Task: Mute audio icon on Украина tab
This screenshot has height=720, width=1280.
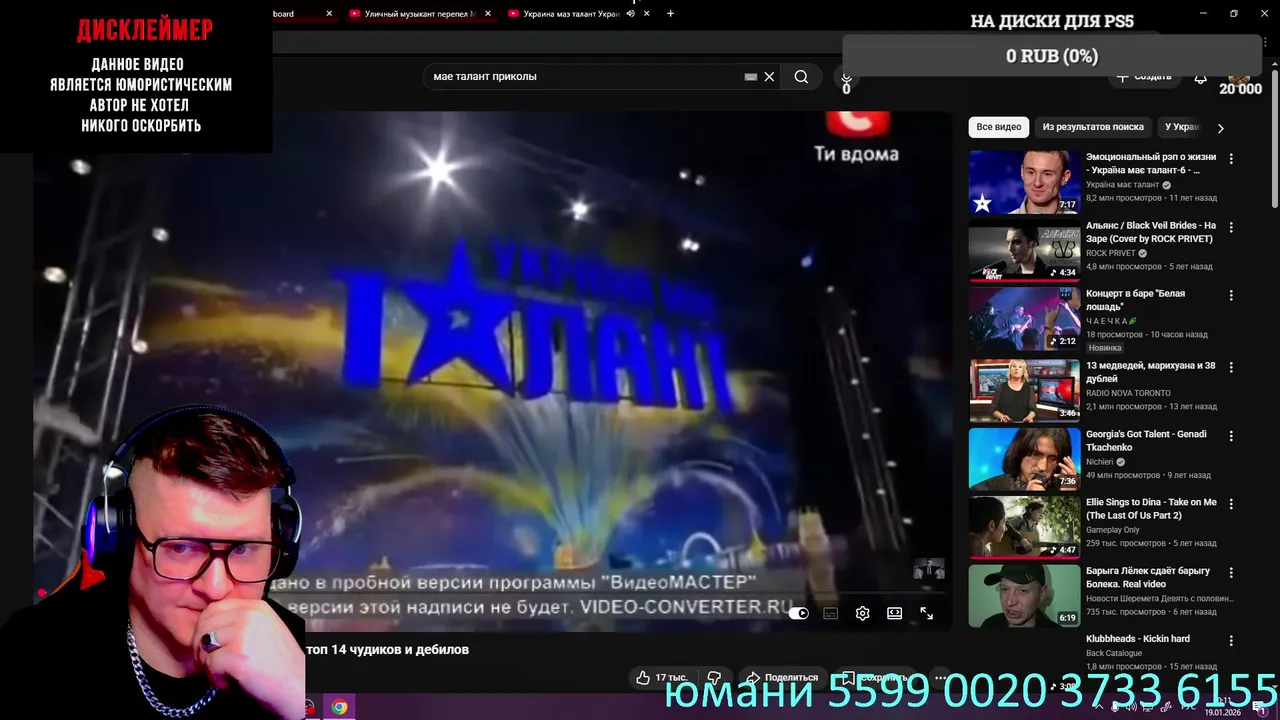Action: pyautogui.click(x=630, y=14)
